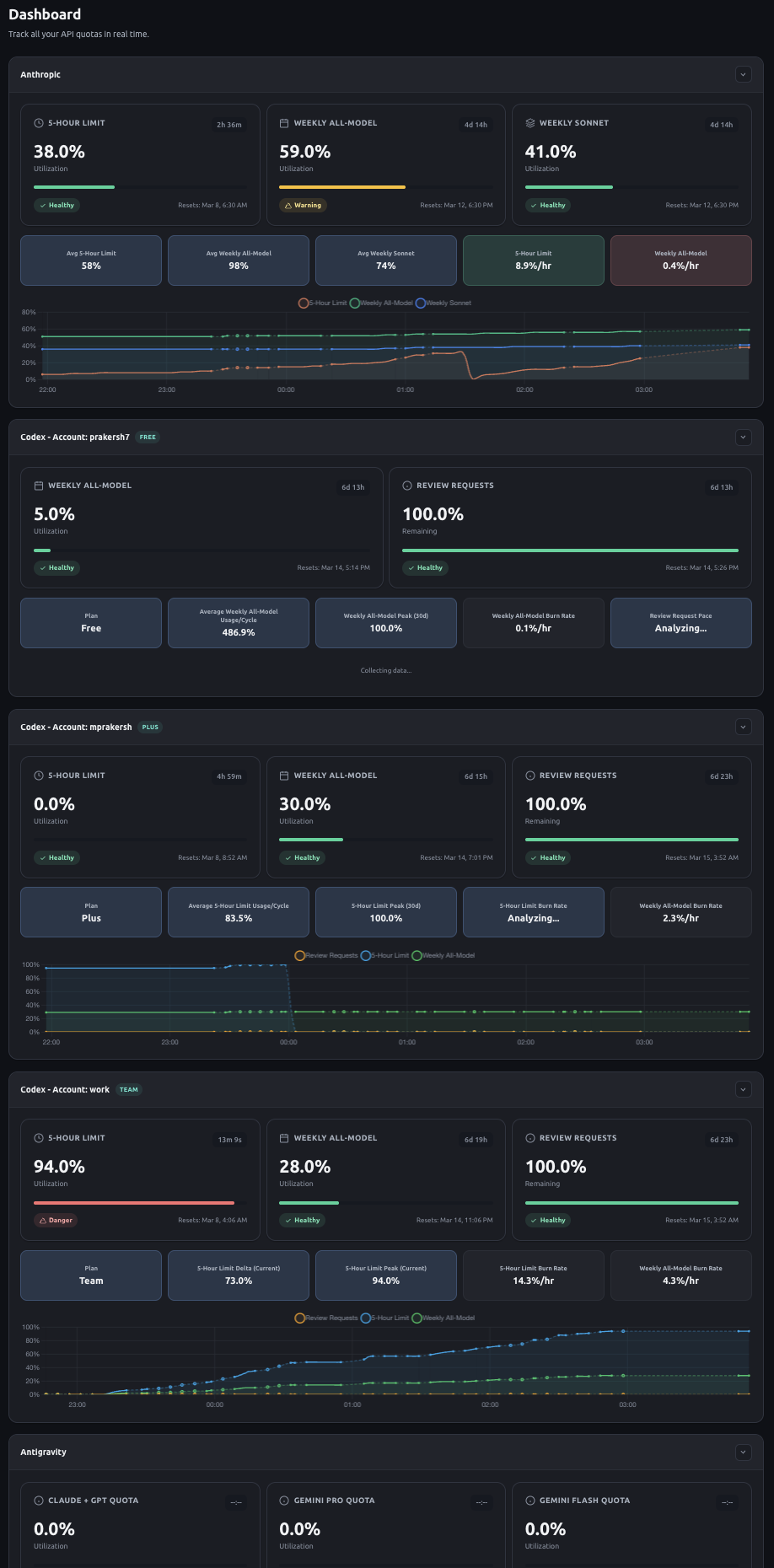Image resolution: width=774 pixels, height=1568 pixels.
Task: Collapse the Antigravity section chevron
Action: point(743,1452)
